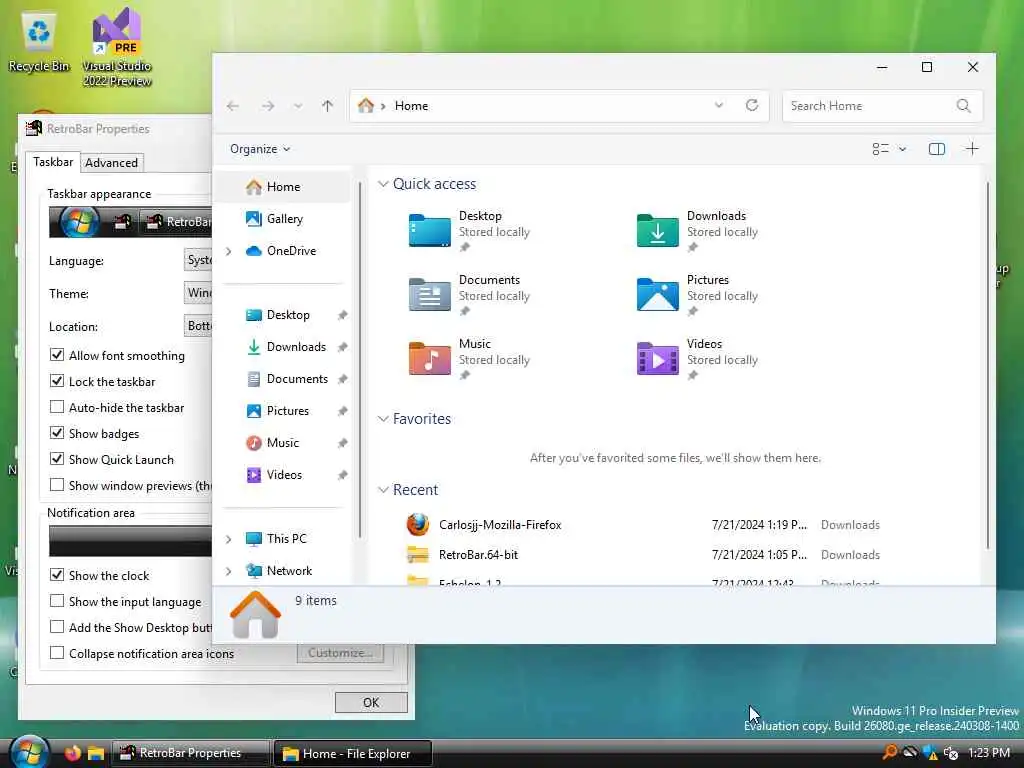This screenshot has height=768, width=1024.
Task: Enable Auto-hide the taskbar checkbox
Action: click(57, 408)
